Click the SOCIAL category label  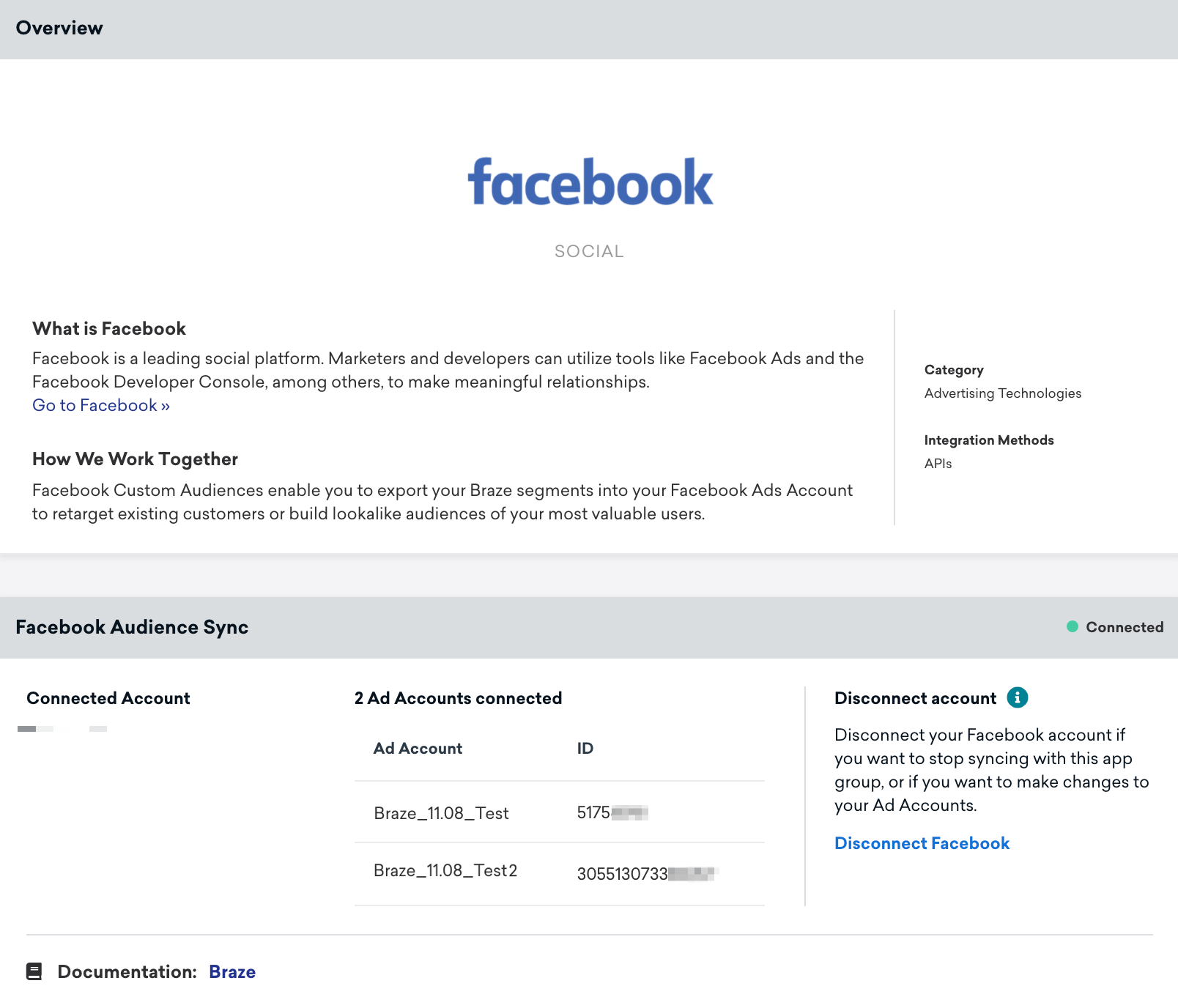589,251
